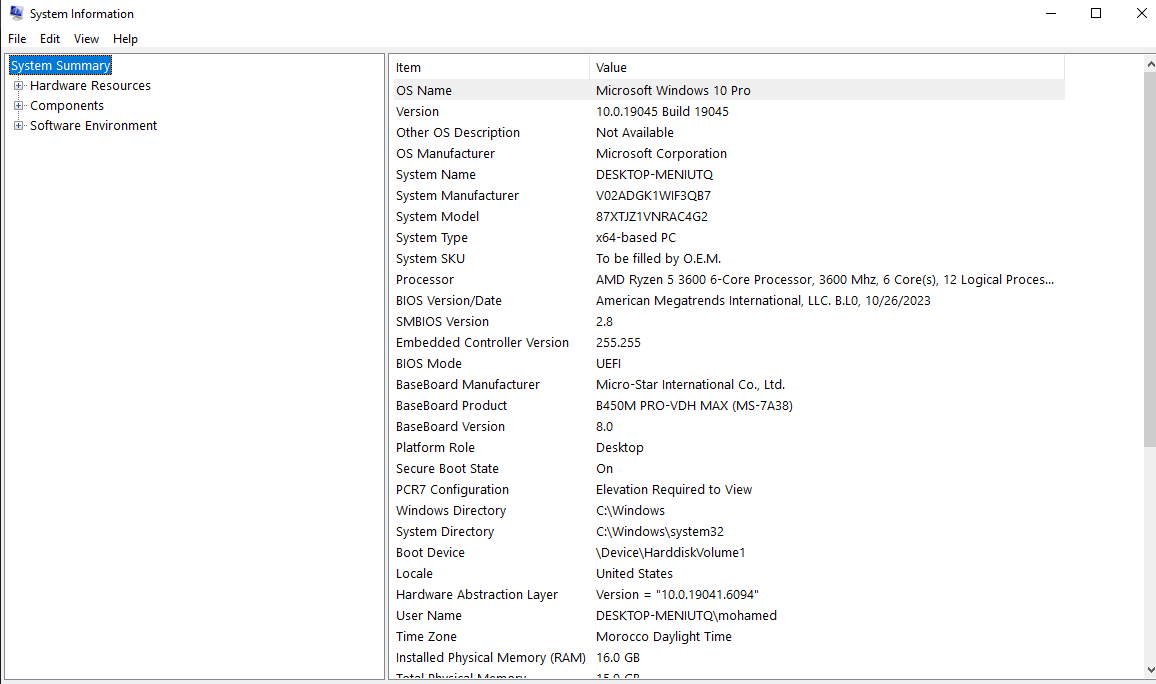Minimize the System Information window
This screenshot has width=1156, height=684.
tap(1051, 13)
